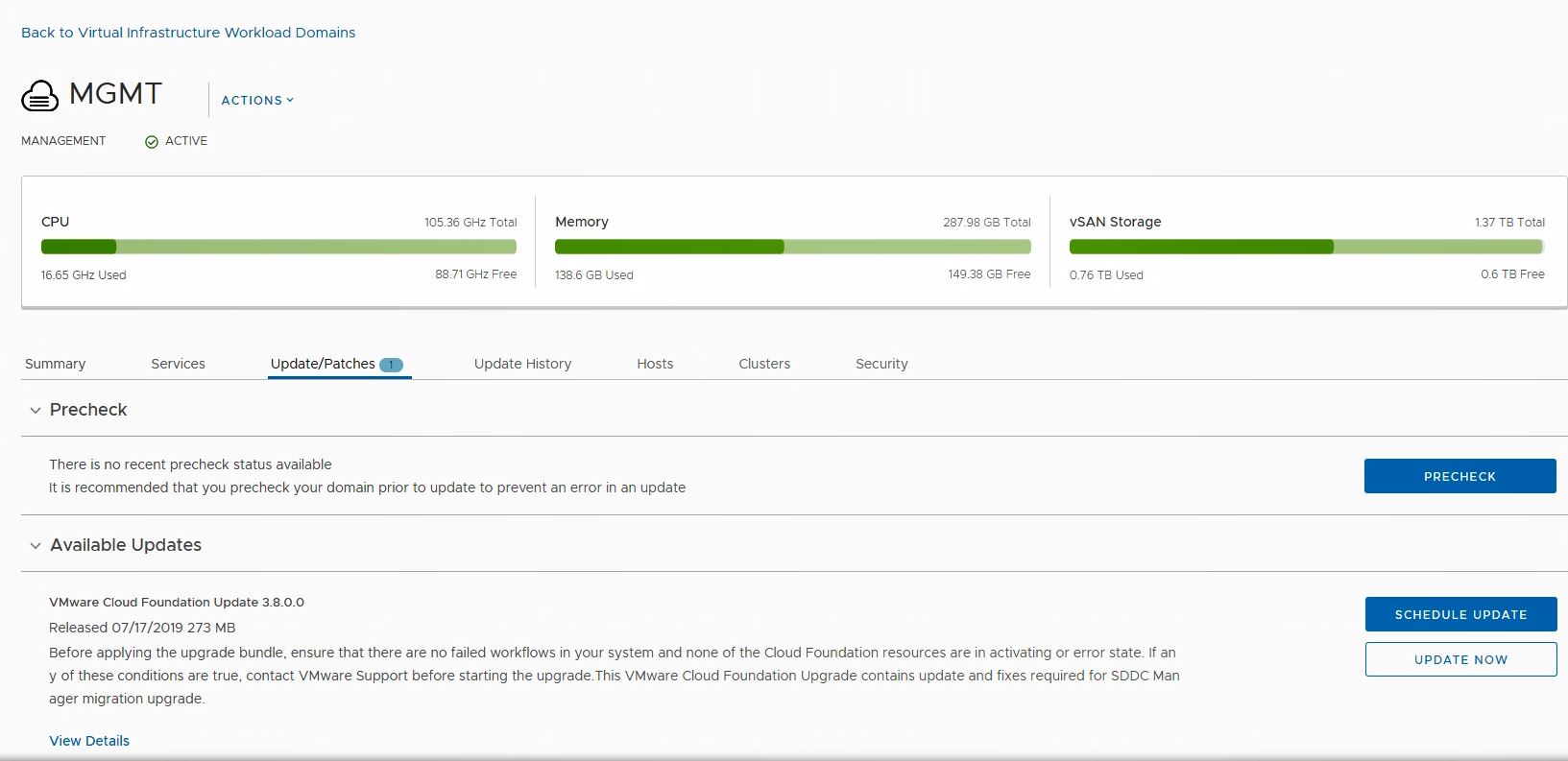Open the View Details link

point(89,741)
